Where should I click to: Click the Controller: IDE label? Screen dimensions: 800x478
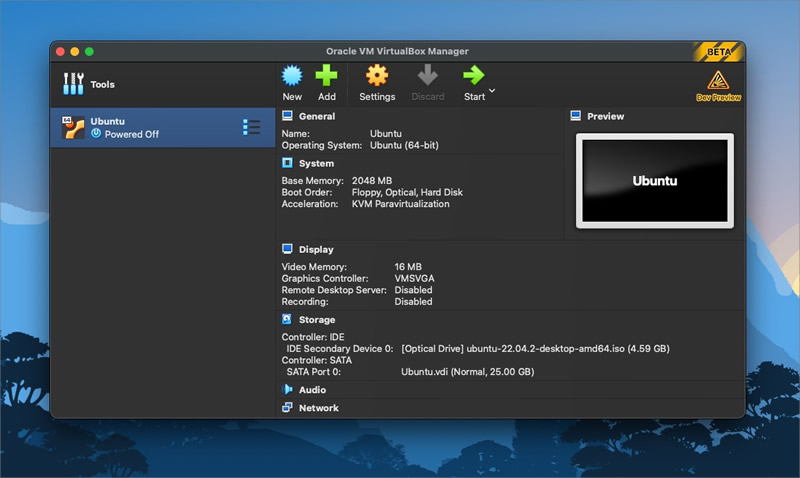(313, 337)
